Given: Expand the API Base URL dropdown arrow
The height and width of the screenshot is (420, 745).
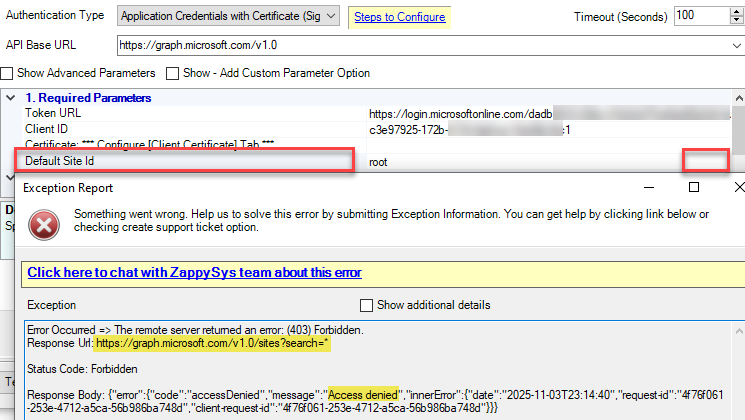Looking at the screenshot, I should click(x=736, y=46).
